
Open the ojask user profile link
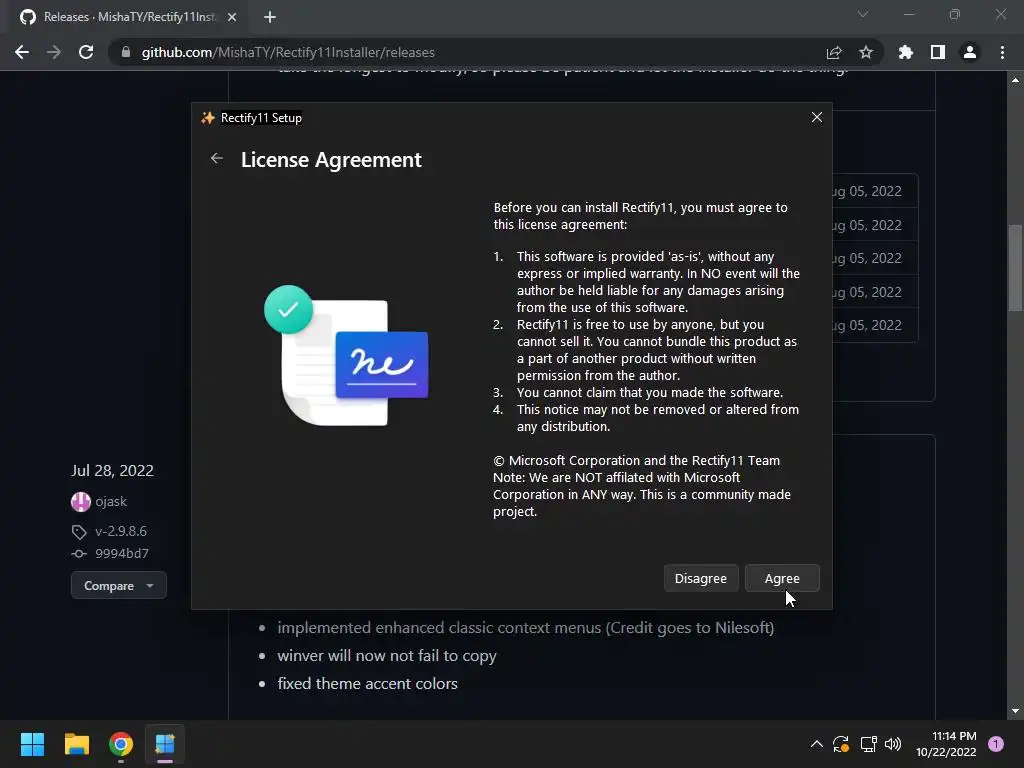(111, 502)
